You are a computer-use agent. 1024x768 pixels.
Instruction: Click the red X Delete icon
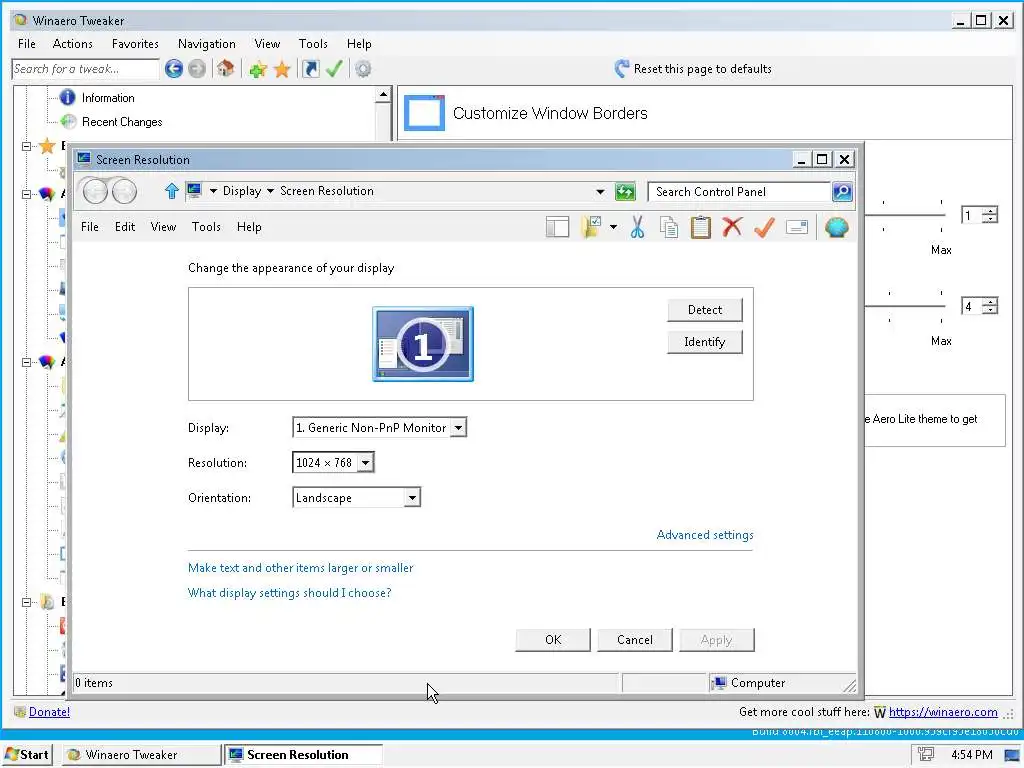pos(732,227)
